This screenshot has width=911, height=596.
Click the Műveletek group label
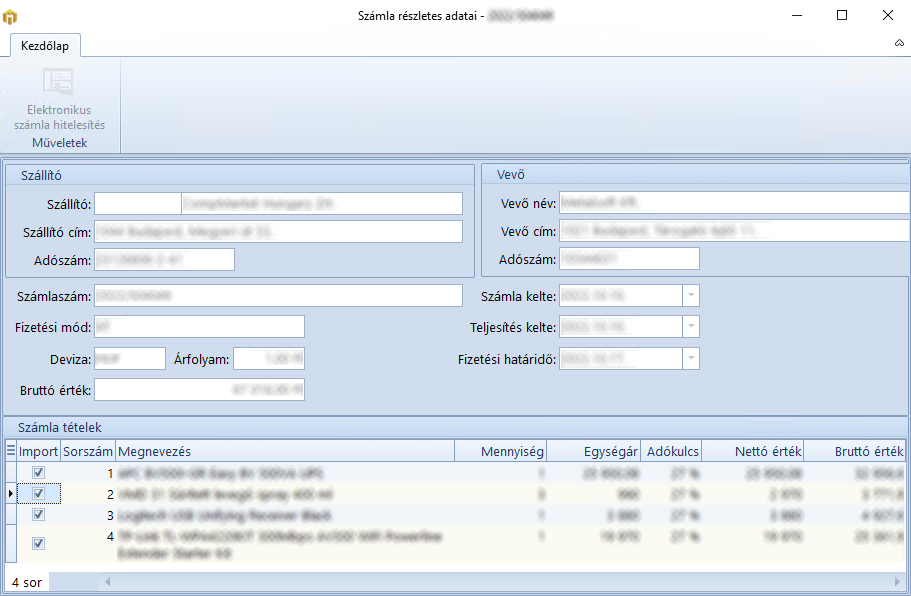click(x=58, y=141)
